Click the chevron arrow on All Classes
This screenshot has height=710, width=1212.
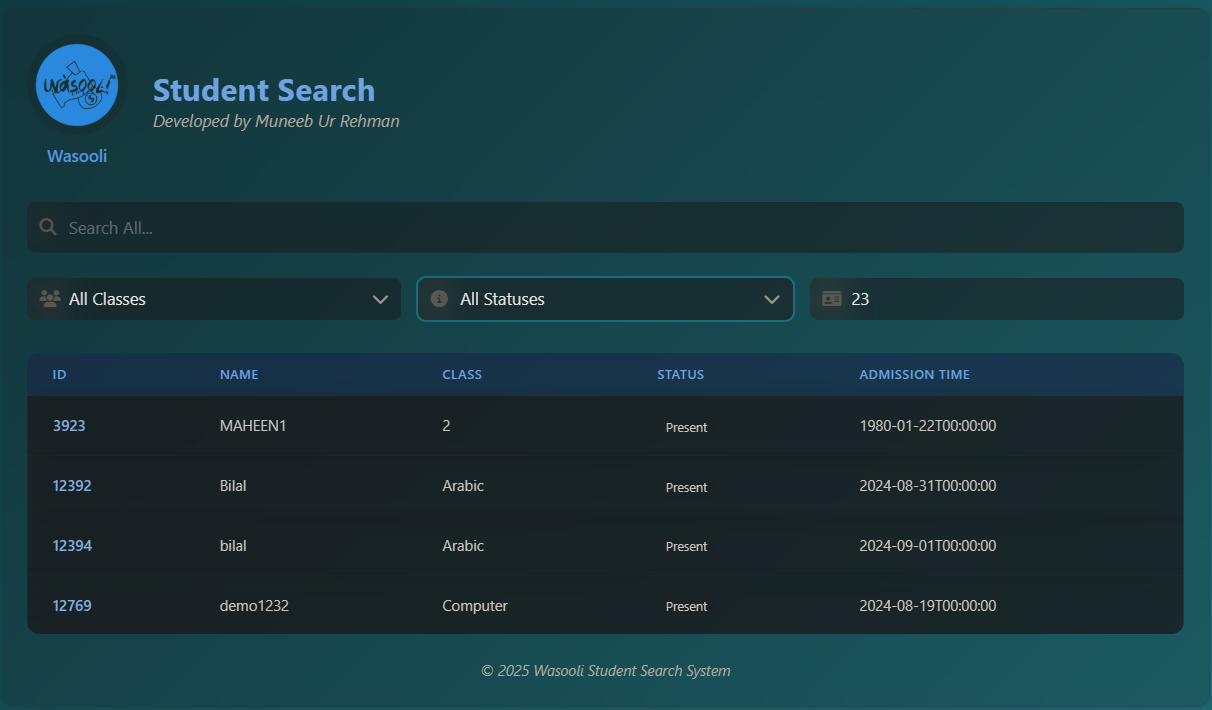pos(380,299)
